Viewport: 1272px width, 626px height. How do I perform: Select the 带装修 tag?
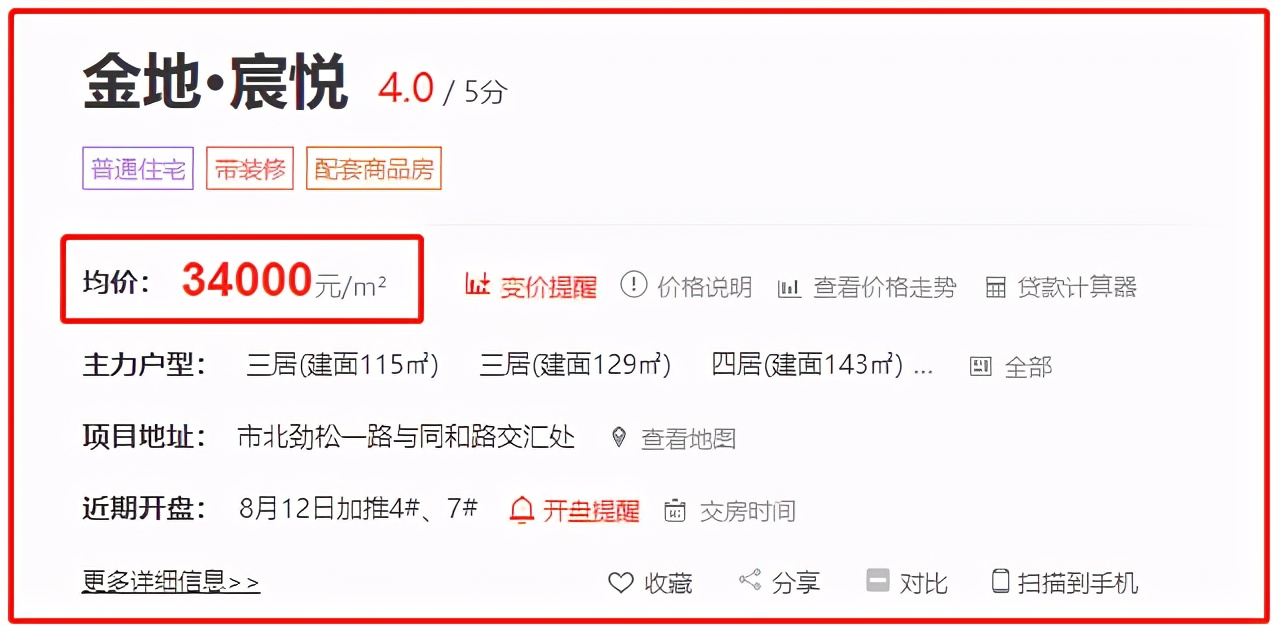pos(250,169)
